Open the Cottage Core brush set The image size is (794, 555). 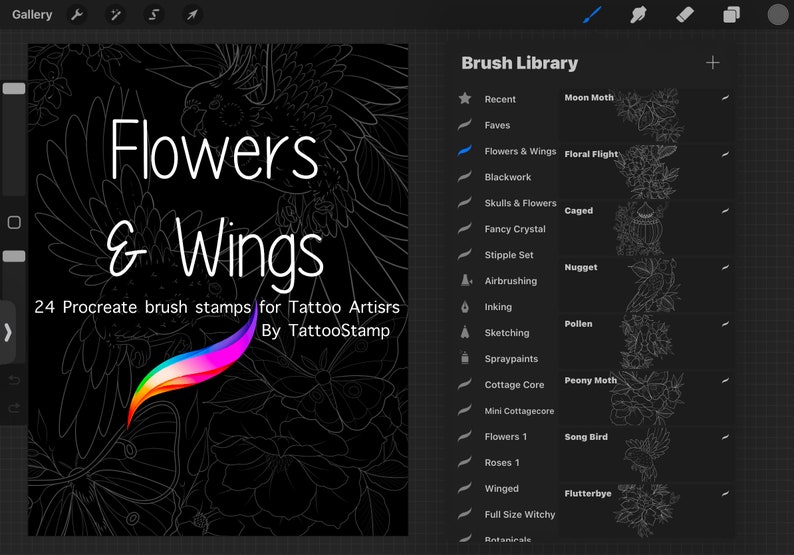pos(505,384)
